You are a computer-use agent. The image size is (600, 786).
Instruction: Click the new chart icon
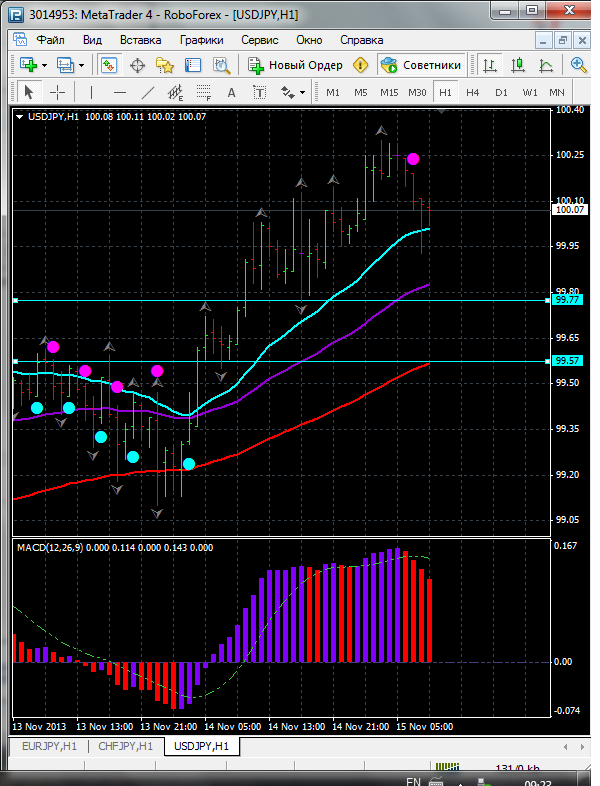pyautogui.click(x=29, y=65)
